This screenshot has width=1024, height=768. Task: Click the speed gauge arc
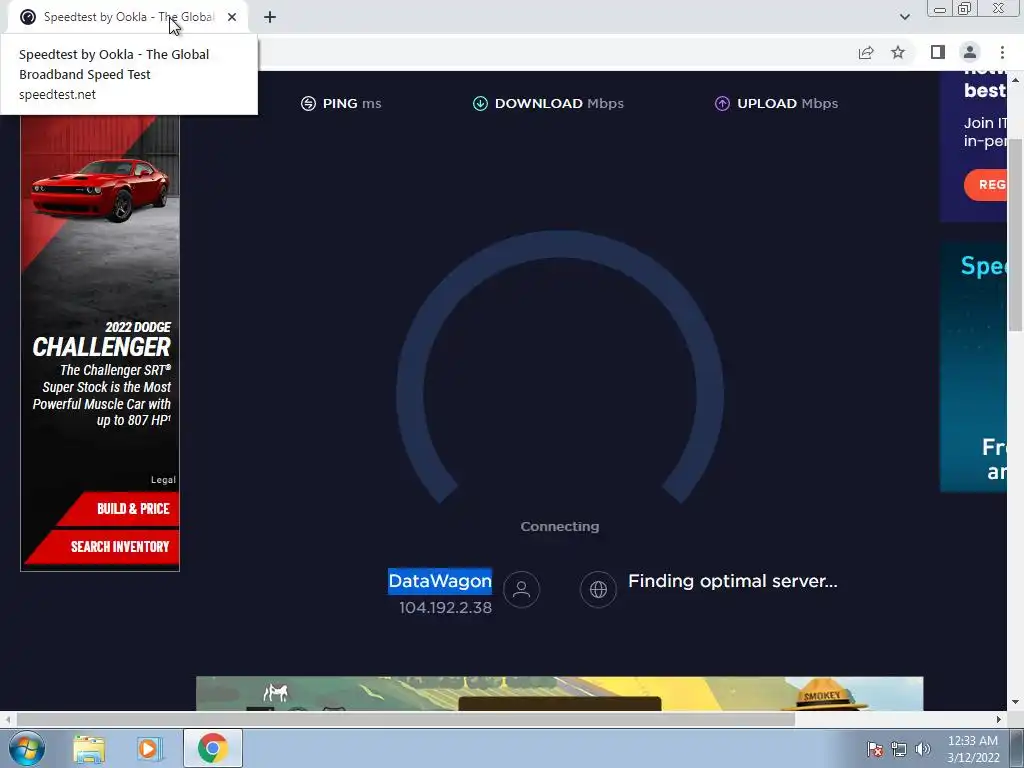560,245
